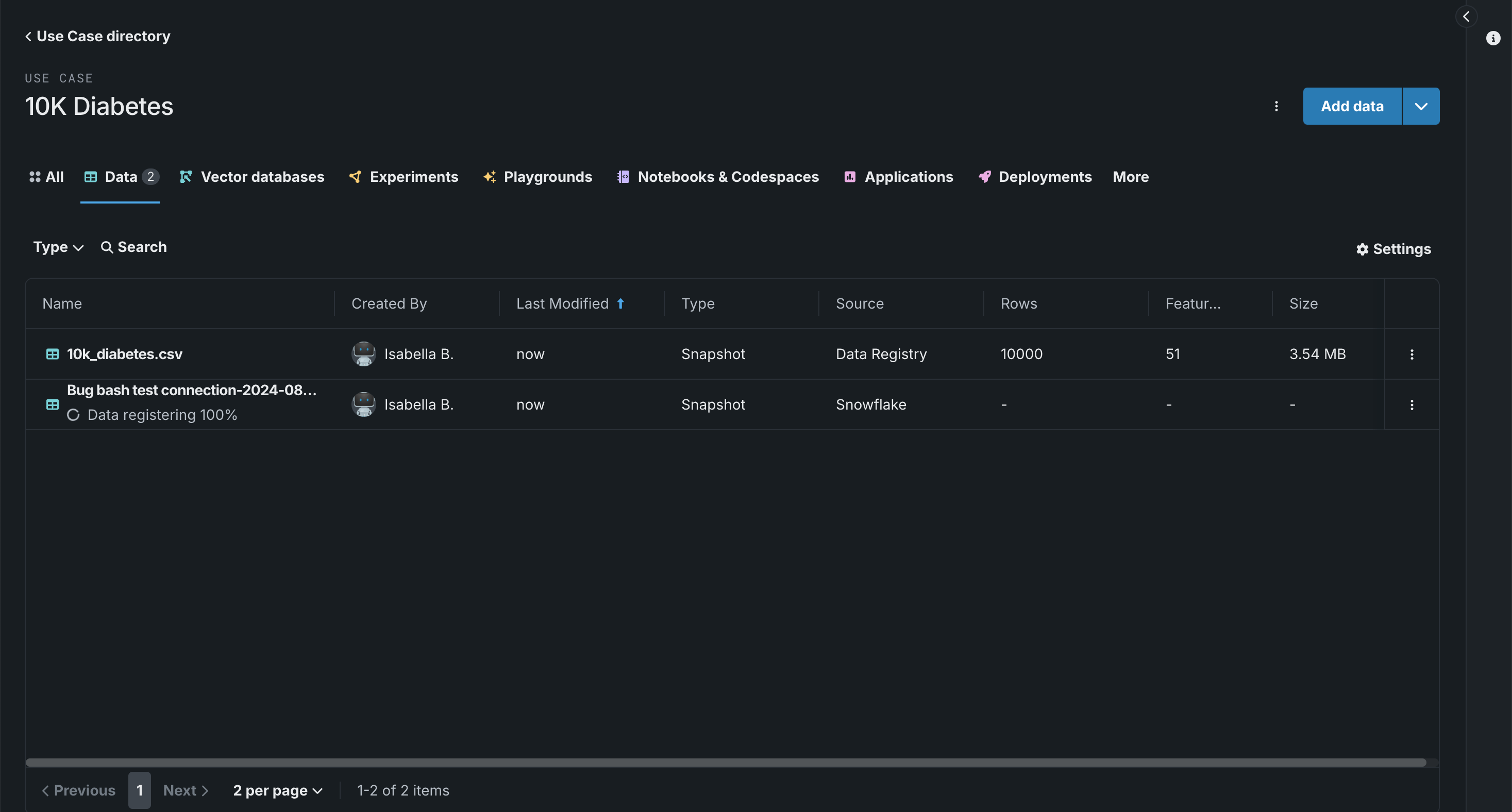Viewport: 1512px width, 812px height.
Task: Sort the table by the Name column
Action: pyautogui.click(x=62, y=303)
